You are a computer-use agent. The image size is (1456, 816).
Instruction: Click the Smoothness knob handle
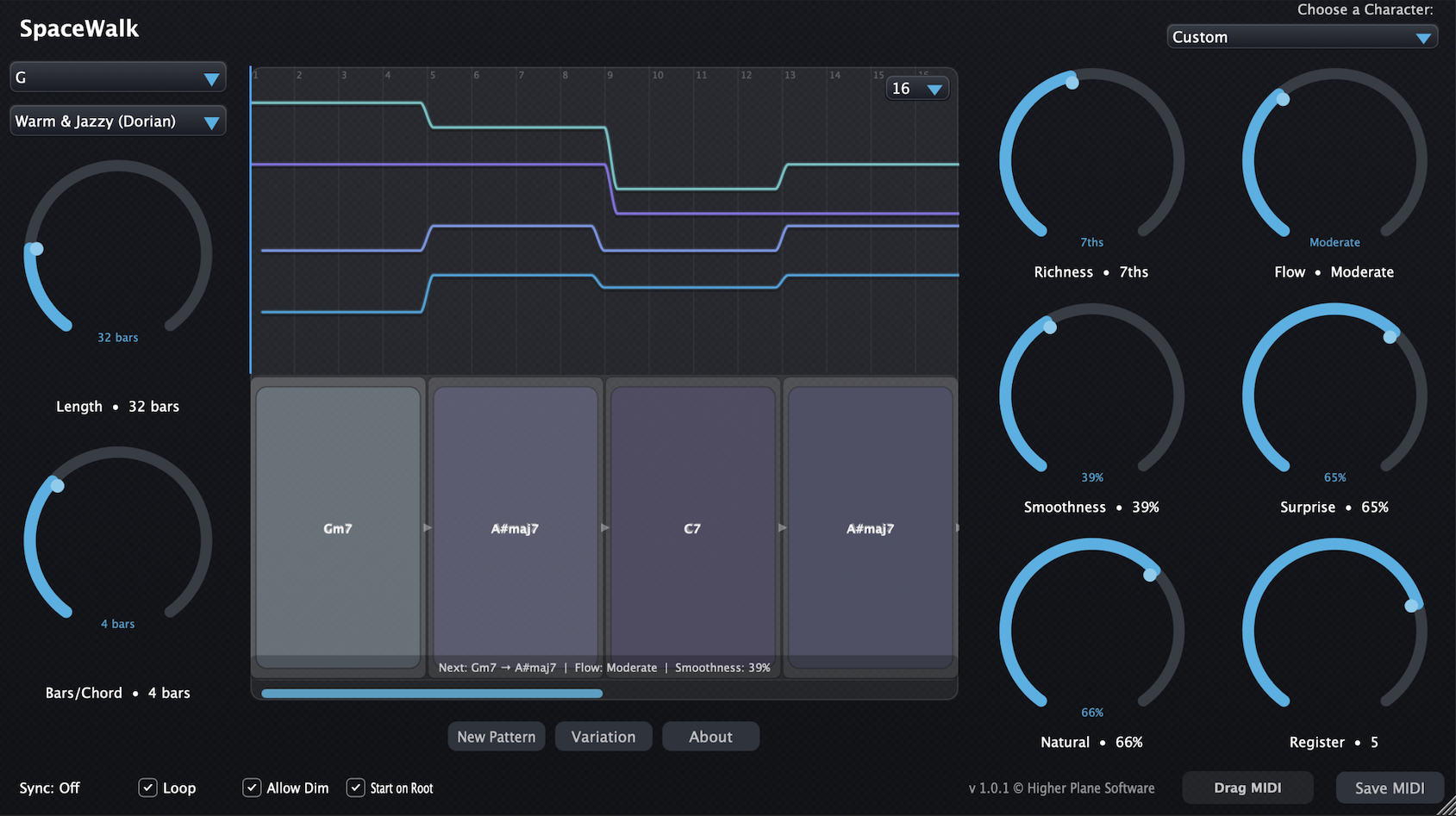(x=1050, y=327)
